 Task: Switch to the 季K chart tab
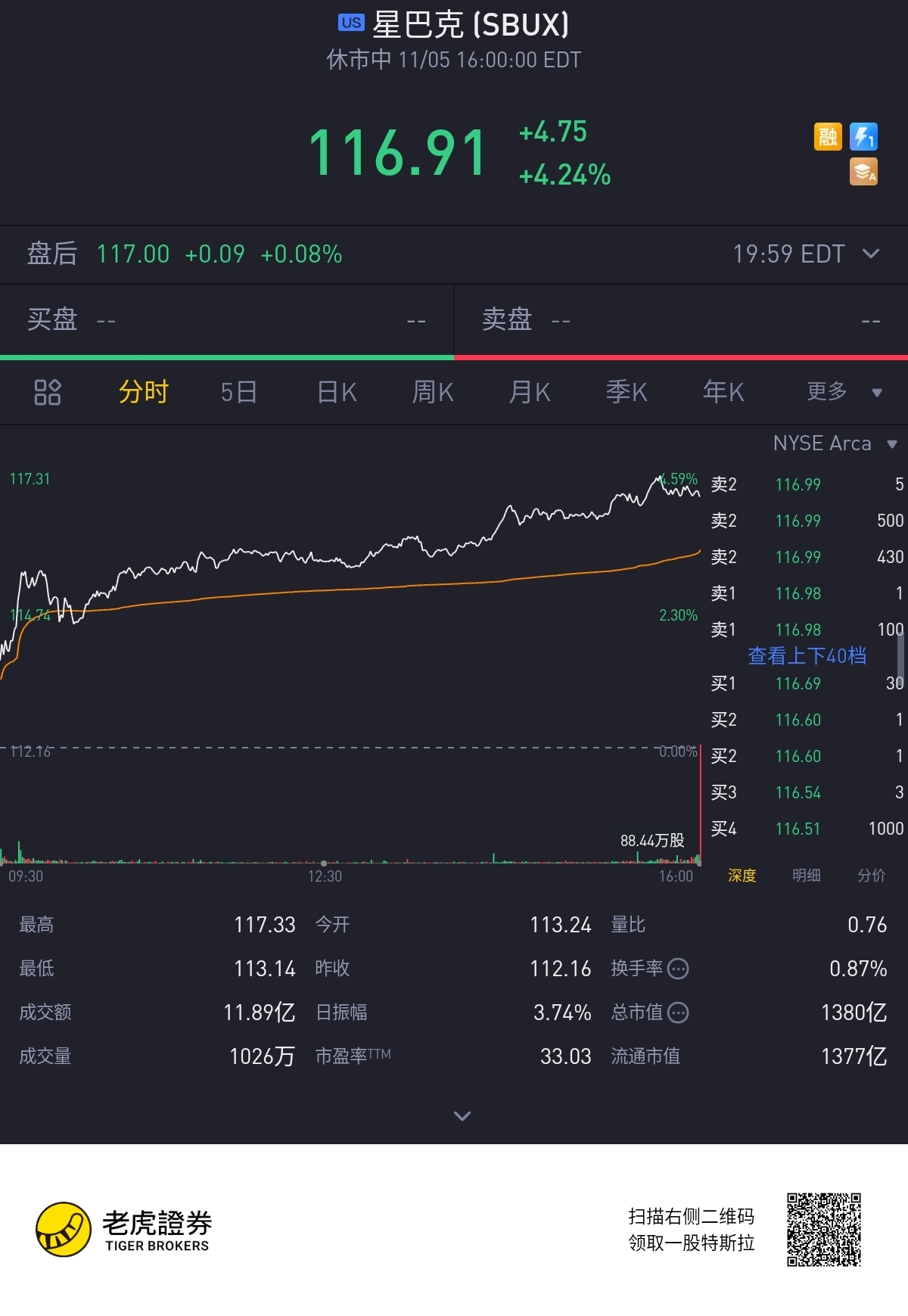tap(627, 392)
